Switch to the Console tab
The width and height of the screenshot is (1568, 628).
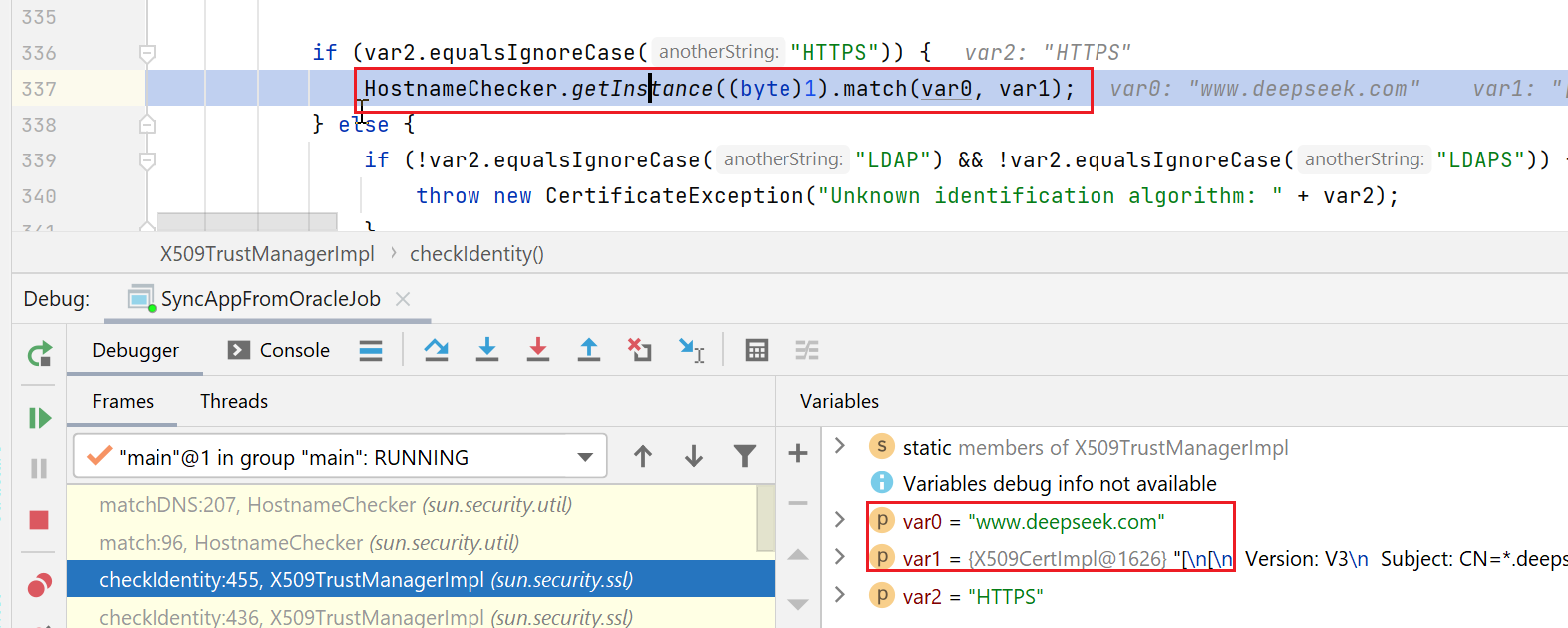tap(279, 350)
